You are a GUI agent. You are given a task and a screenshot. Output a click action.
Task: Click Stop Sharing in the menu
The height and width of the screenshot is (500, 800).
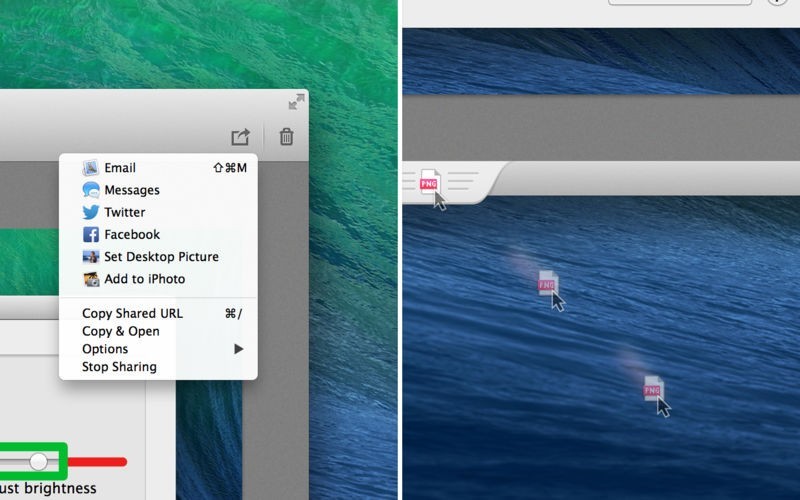click(119, 367)
